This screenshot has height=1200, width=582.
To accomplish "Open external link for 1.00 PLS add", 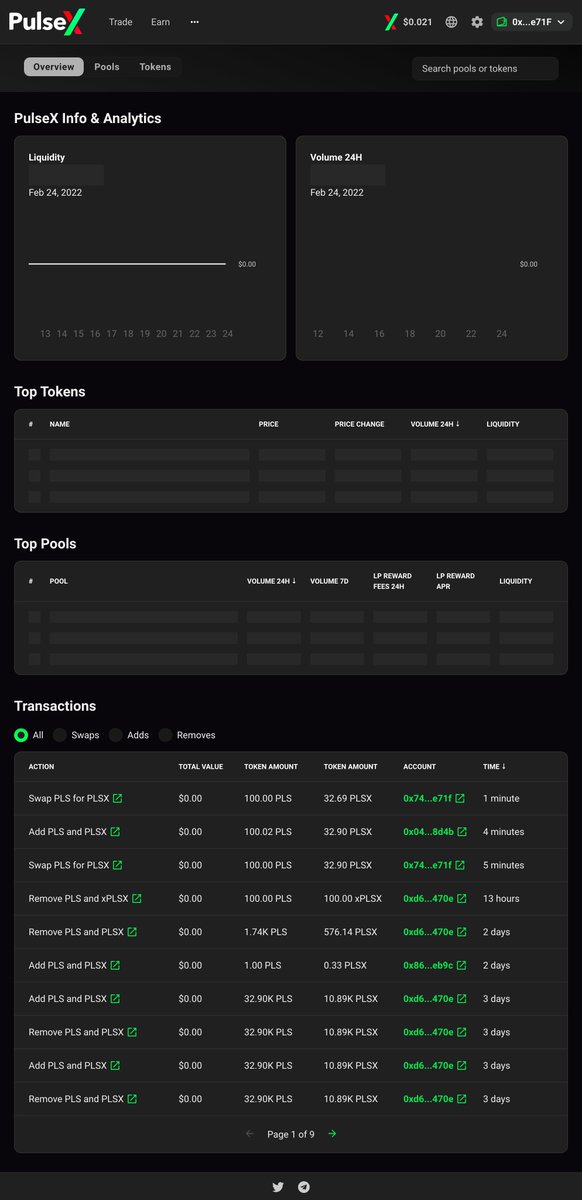I will (x=115, y=965).
